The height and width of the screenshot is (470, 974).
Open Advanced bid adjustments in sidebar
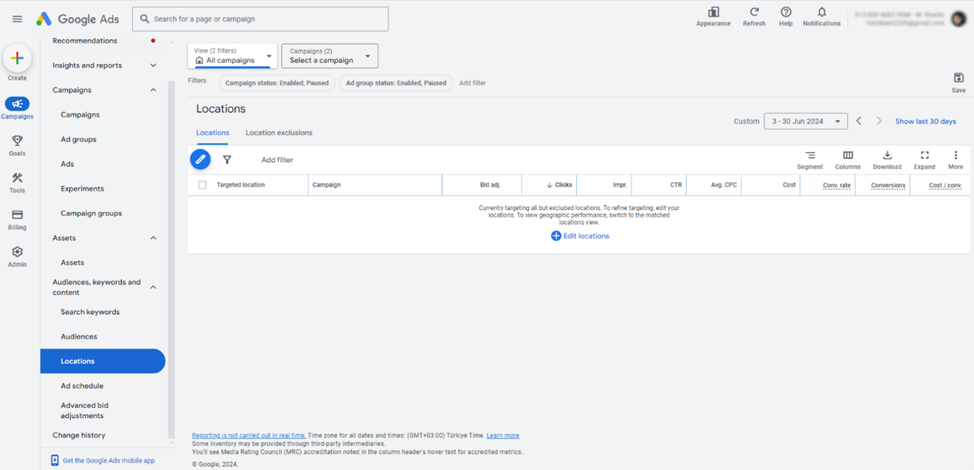pyautogui.click(x=85, y=410)
